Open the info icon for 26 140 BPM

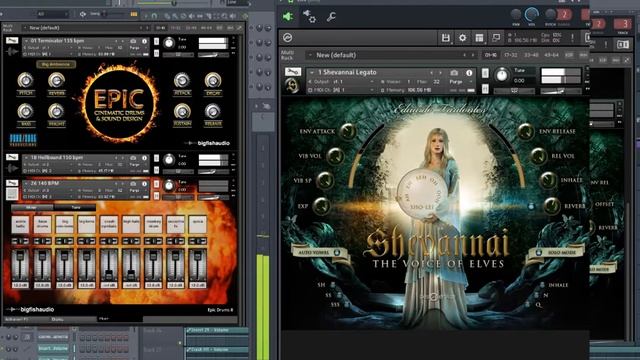click(x=144, y=184)
